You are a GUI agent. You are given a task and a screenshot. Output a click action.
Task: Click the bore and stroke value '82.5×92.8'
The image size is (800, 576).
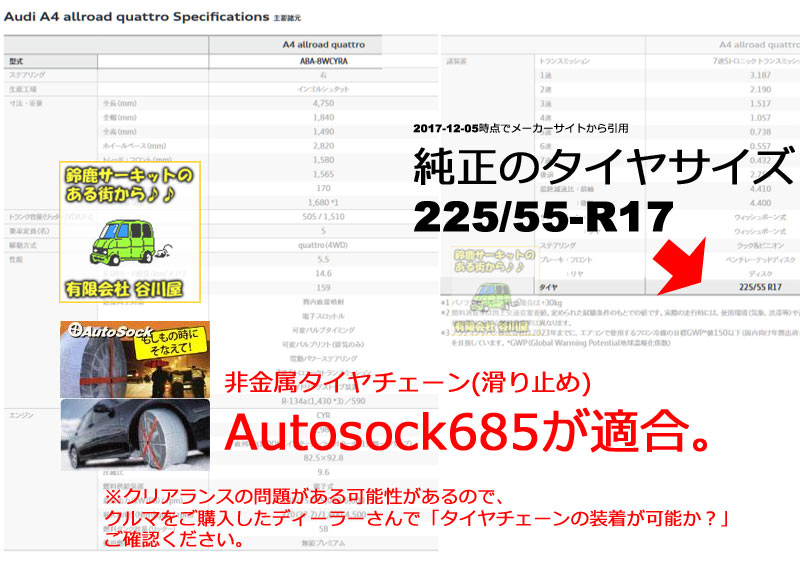323,458
